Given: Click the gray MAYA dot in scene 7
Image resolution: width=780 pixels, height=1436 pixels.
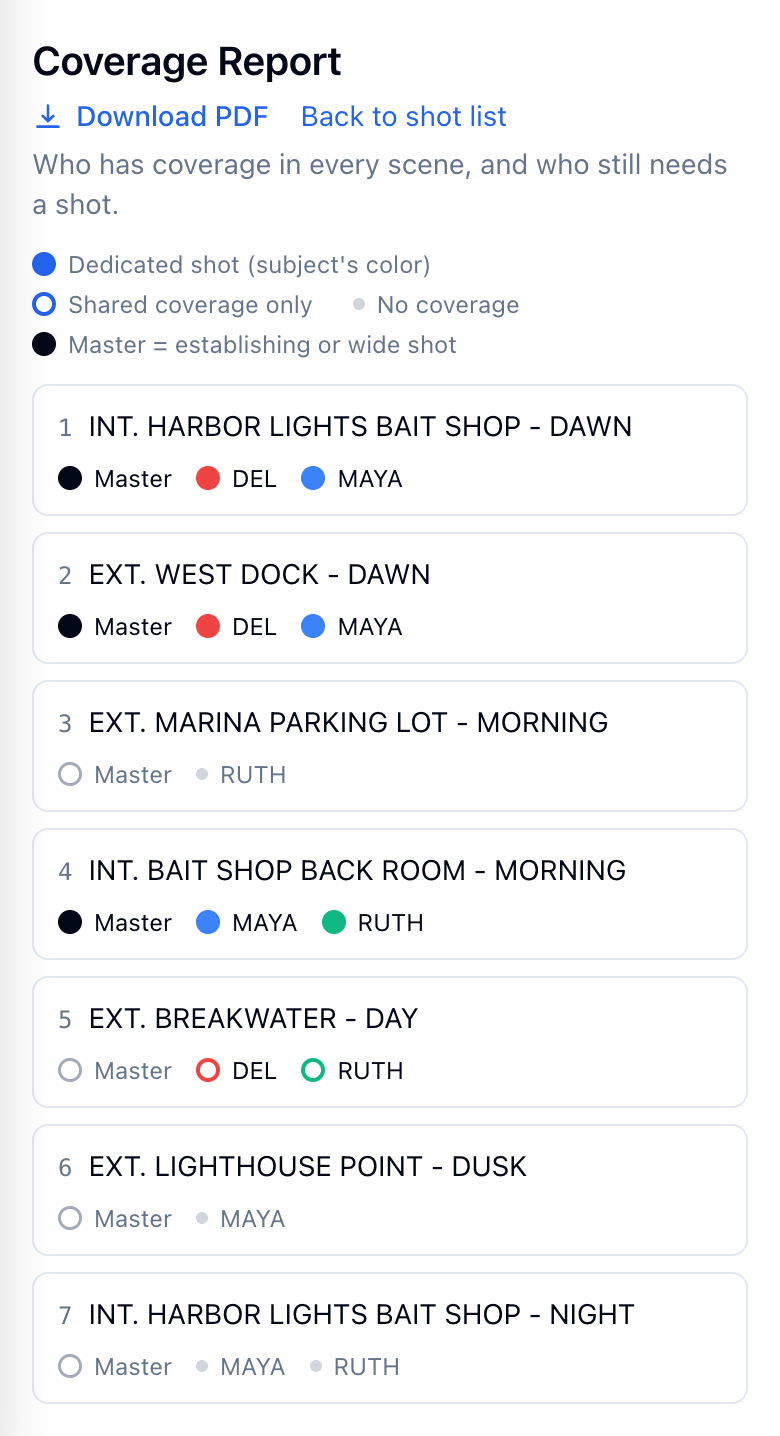Looking at the screenshot, I should coord(202,1367).
